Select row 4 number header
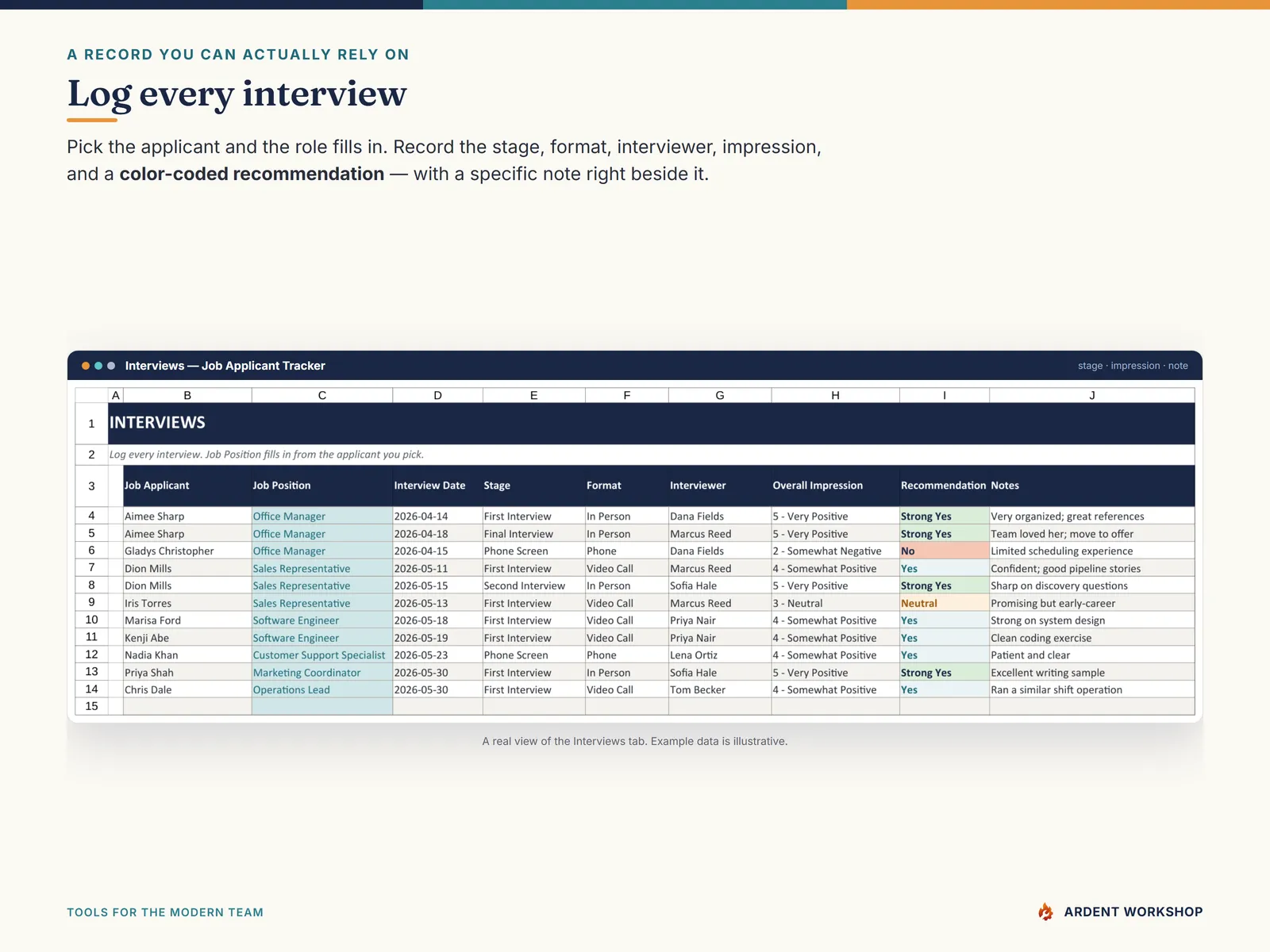 [91, 516]
